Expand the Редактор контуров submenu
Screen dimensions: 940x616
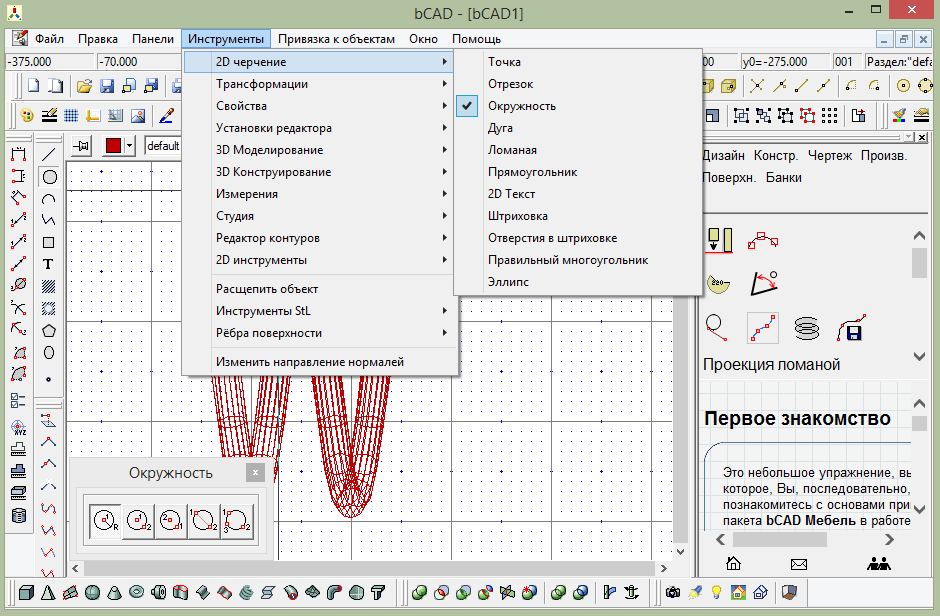320,238
